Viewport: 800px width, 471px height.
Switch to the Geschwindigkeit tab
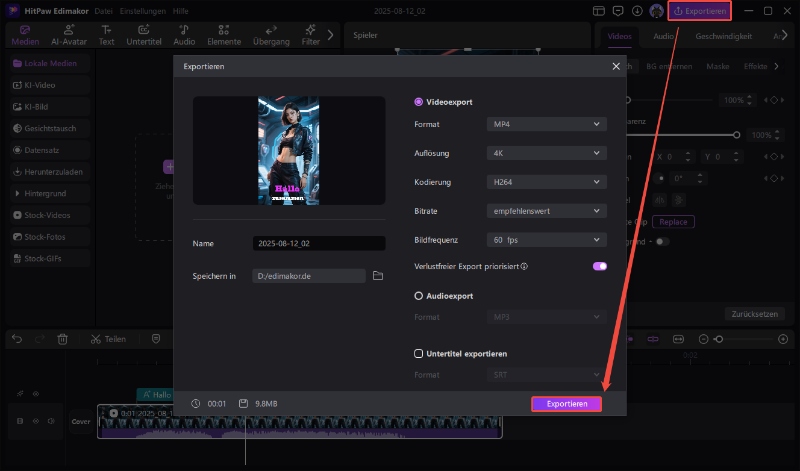click(723, 36)
